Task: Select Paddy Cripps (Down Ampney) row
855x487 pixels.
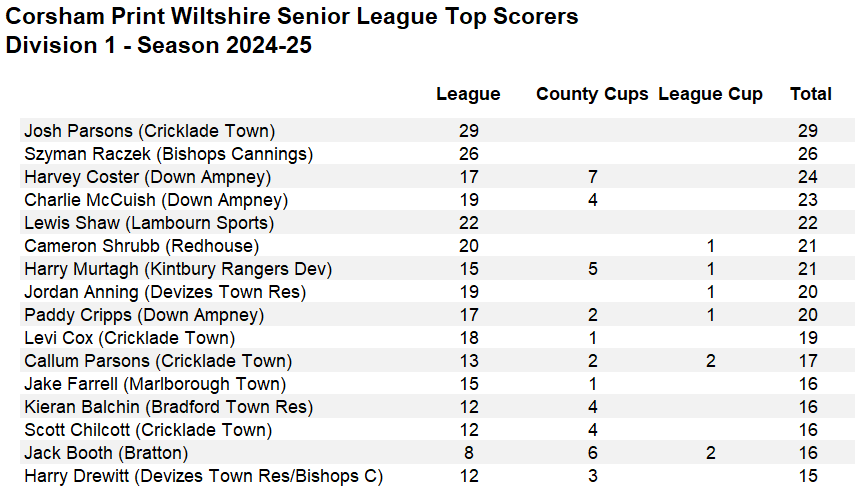Action: (437, 315)
